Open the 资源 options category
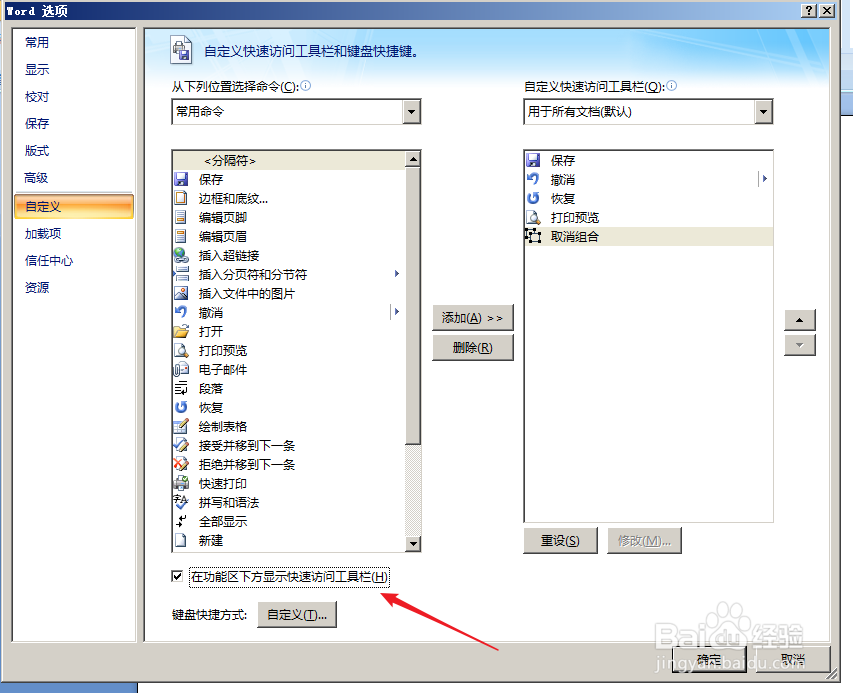853x693 pixels. (x=37, y=287)
